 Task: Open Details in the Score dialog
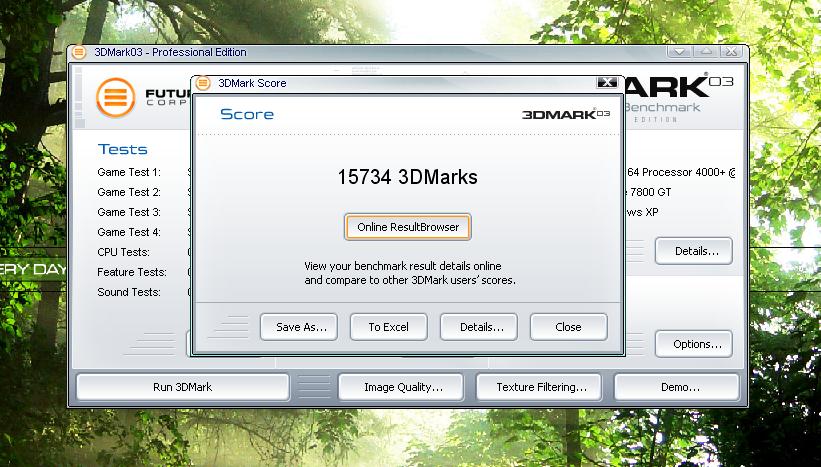(x=479, y=327)
